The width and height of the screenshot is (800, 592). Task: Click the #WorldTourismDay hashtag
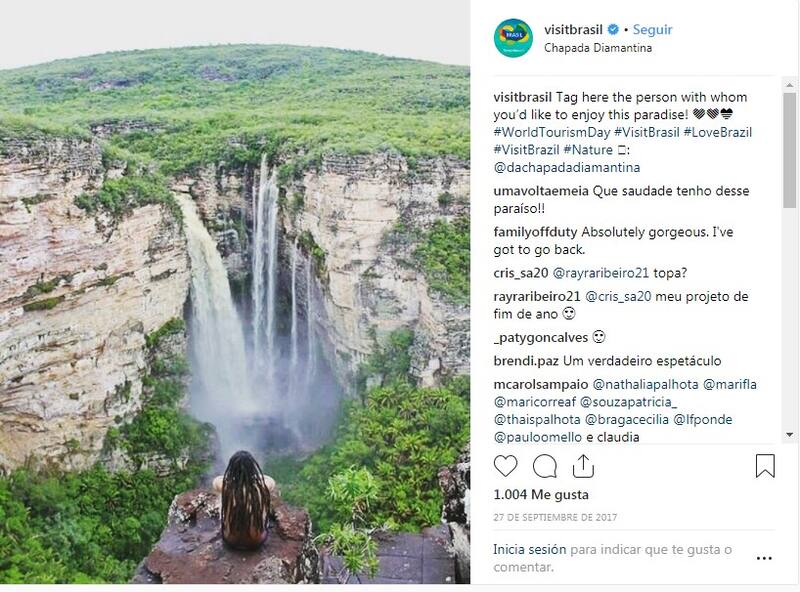coord(548,132)
